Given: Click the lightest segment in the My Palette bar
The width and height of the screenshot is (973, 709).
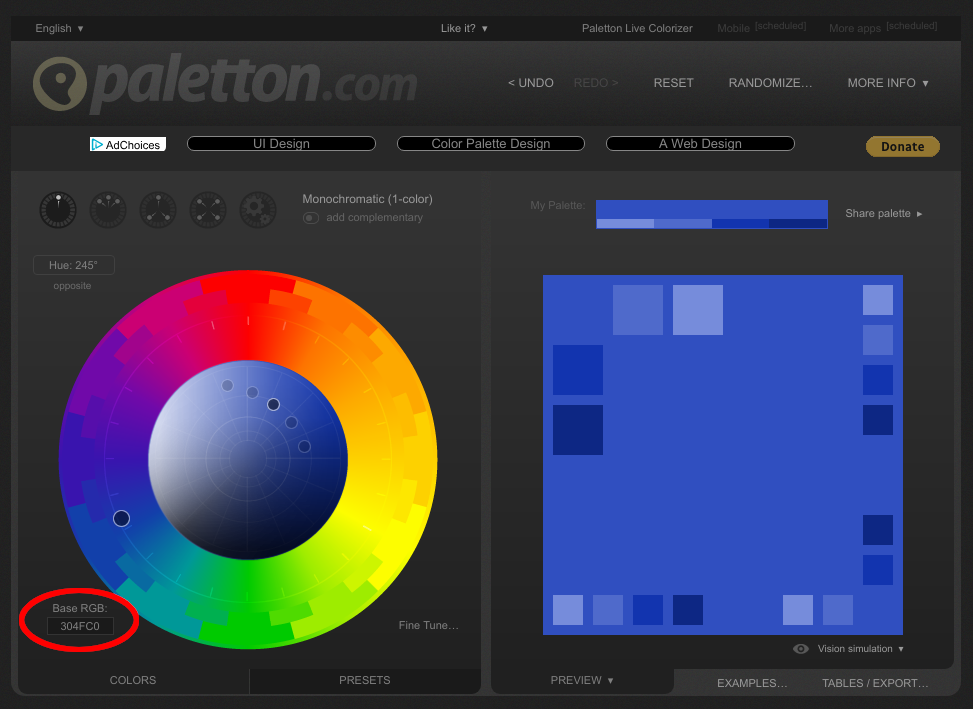Looking at the screenshot, I should pos(626,224).
